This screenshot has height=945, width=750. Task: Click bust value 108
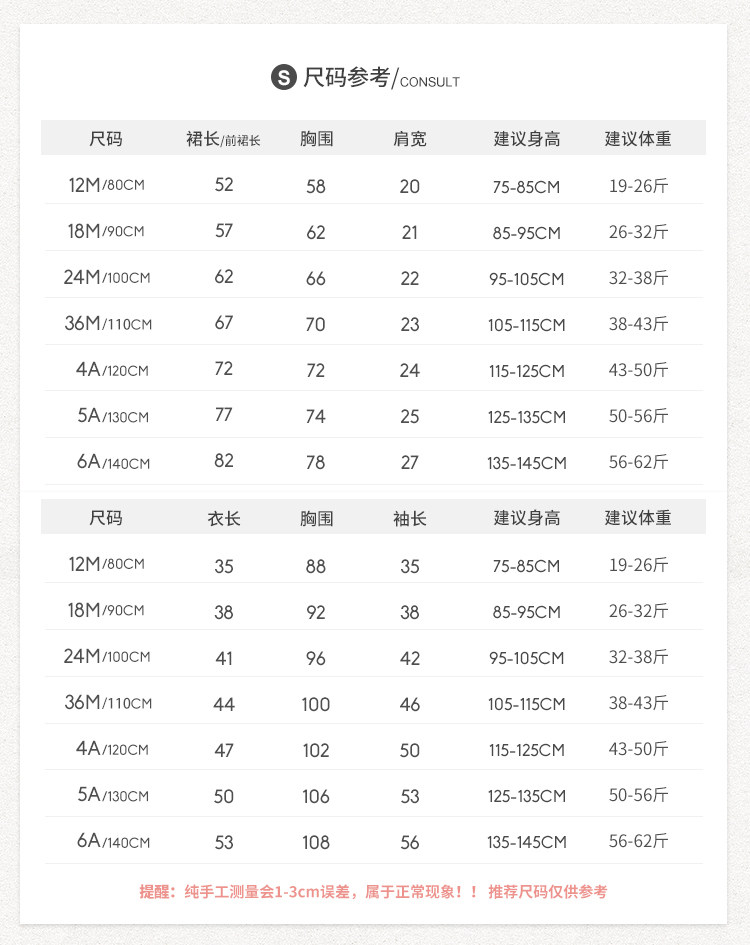click(316, 842)
